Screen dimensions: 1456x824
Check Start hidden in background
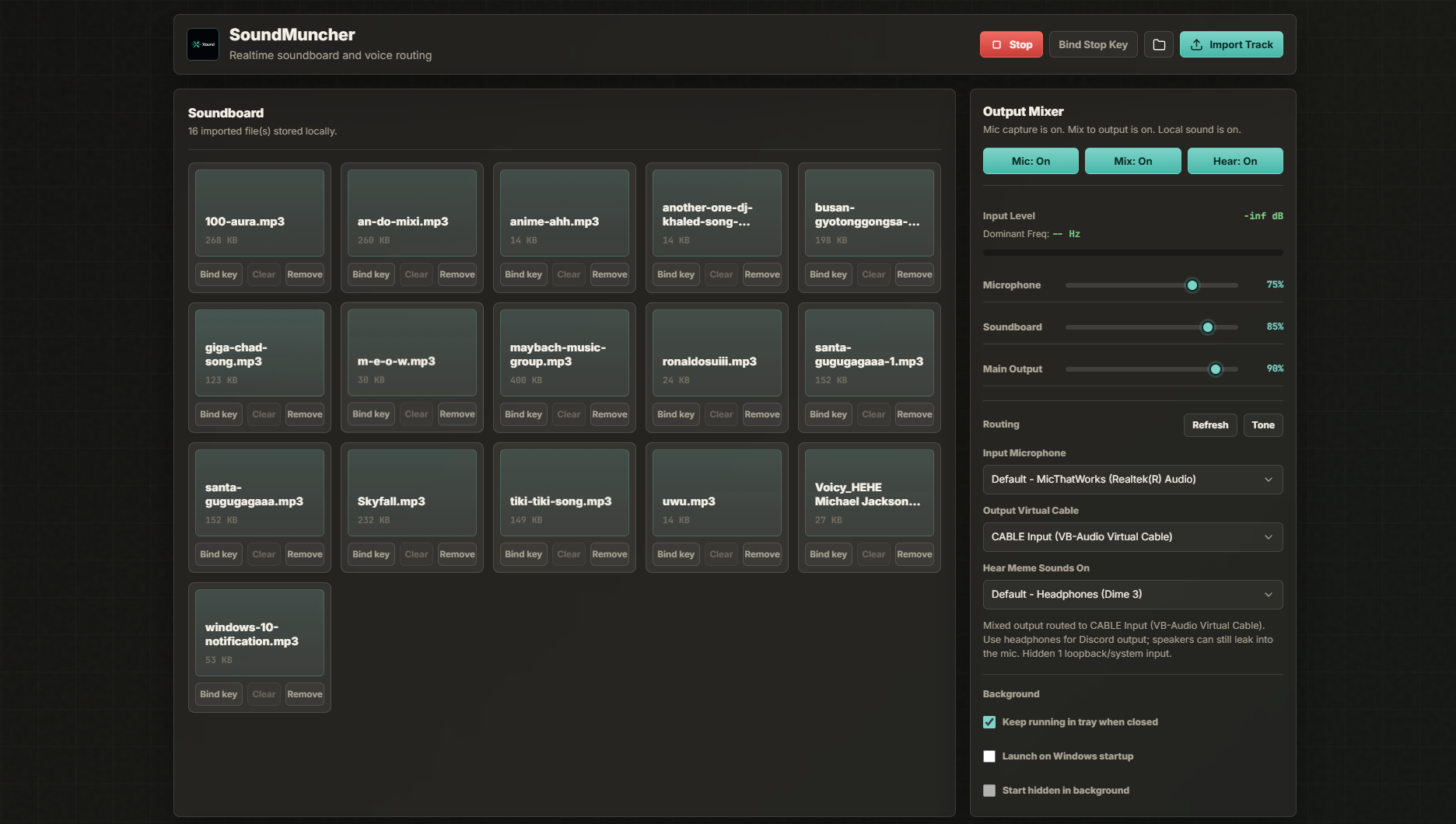tap(989, 791)
